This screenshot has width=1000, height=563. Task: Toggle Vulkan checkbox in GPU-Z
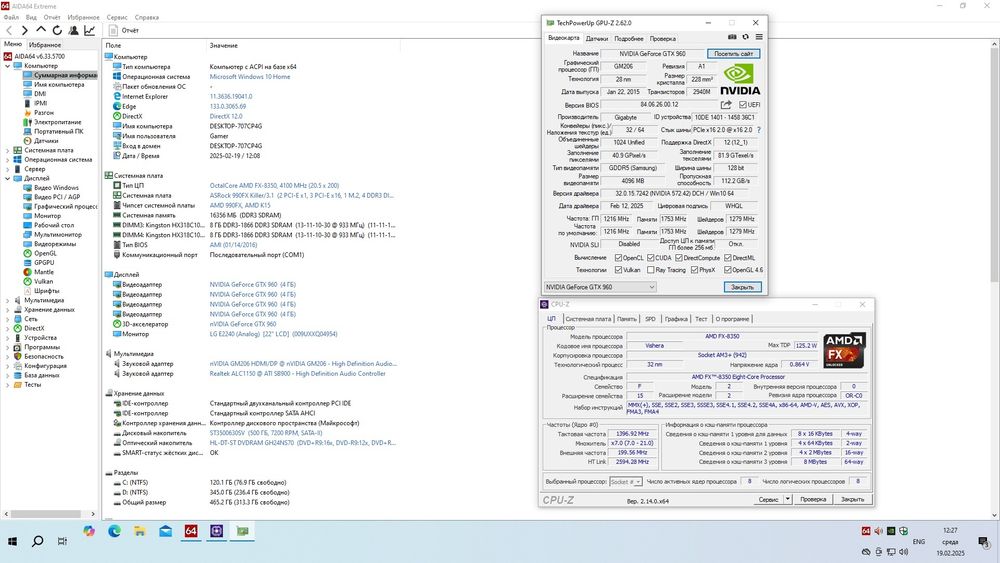618,270
